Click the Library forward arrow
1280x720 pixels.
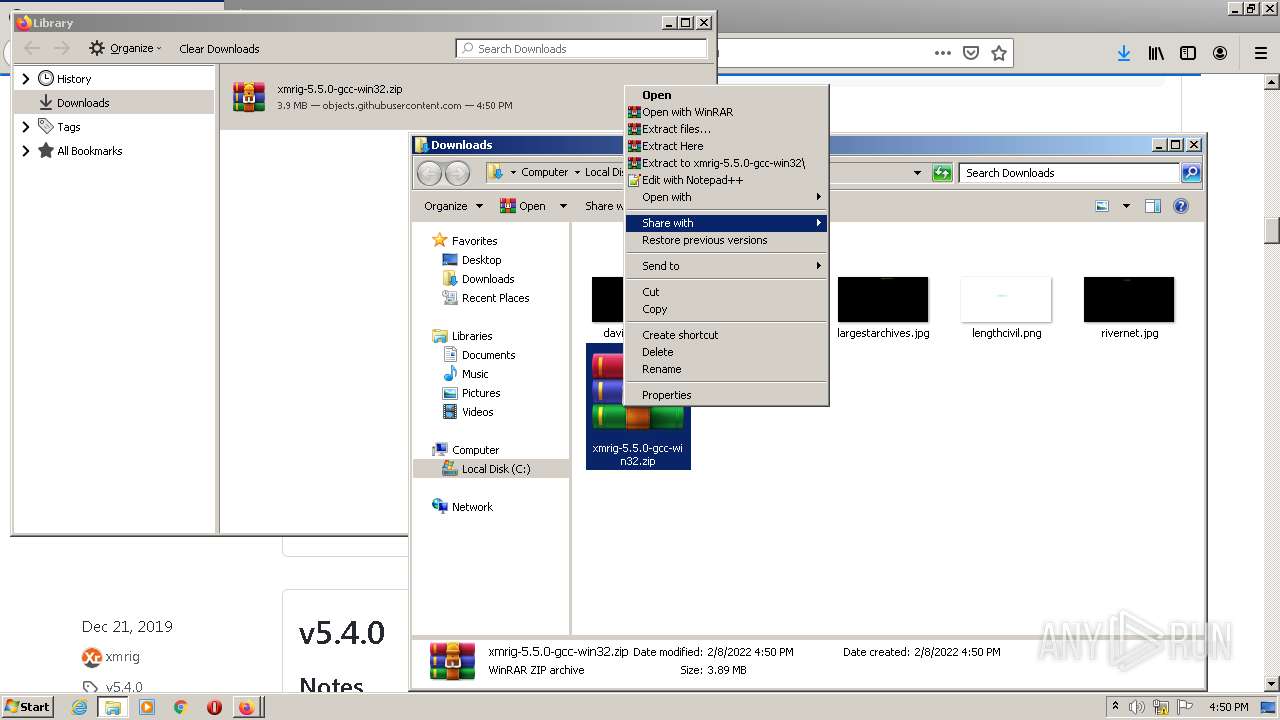pos(62,48)
